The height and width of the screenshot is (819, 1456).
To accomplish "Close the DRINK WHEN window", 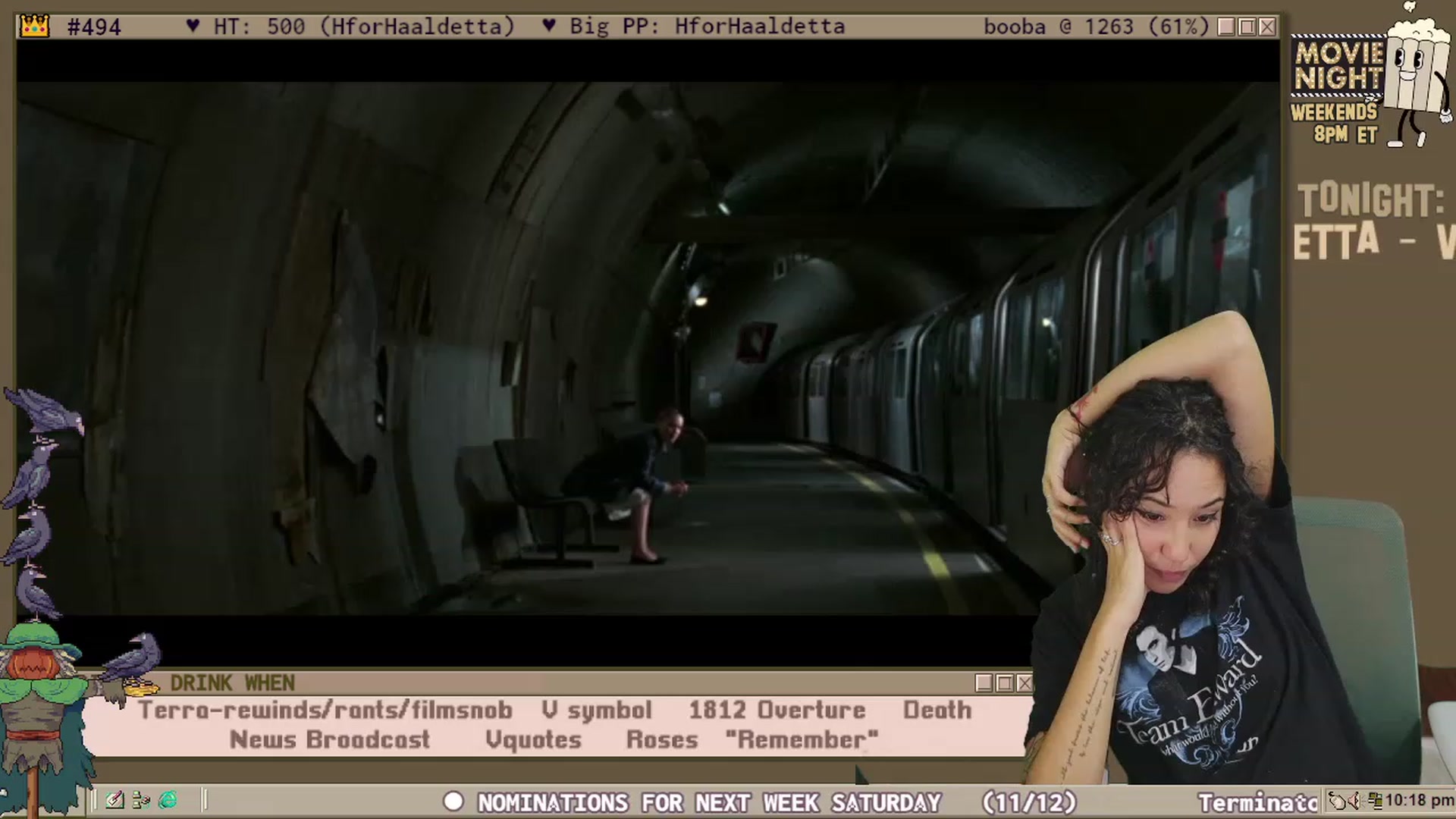I will tap(1025, 683).
